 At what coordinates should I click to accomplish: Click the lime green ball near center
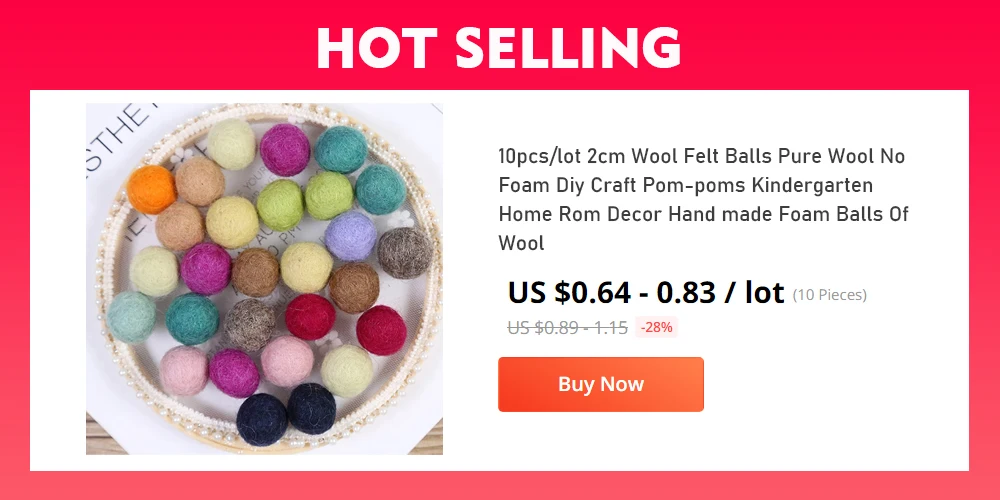(280, 205)
